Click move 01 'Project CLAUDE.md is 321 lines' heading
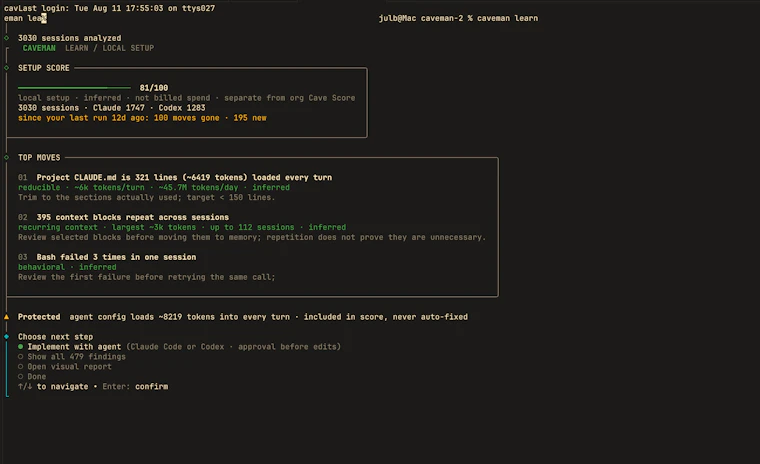760x464 pixels. coord(184,177)
